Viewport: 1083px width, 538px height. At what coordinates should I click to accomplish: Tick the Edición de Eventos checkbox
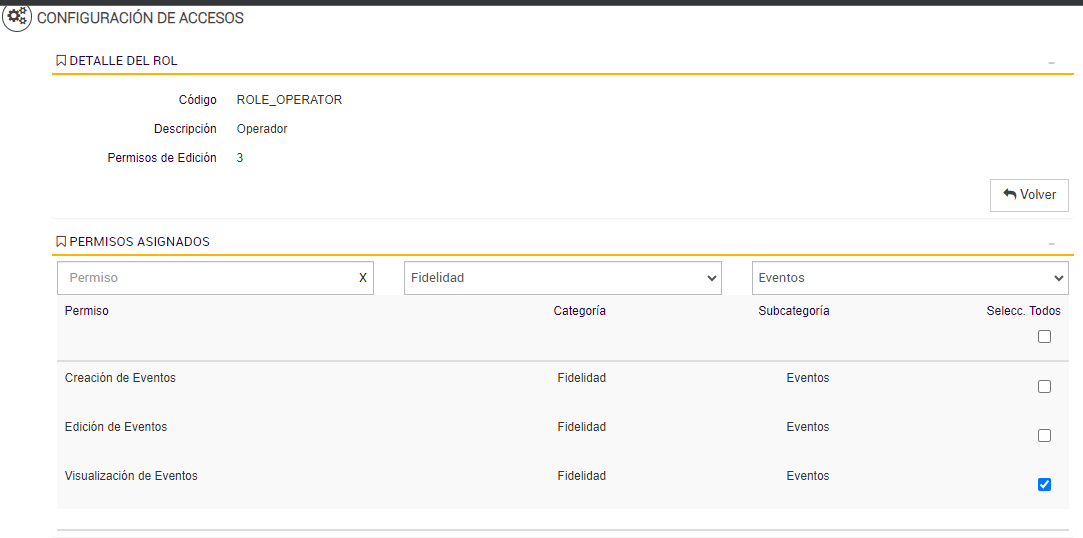1044,436
